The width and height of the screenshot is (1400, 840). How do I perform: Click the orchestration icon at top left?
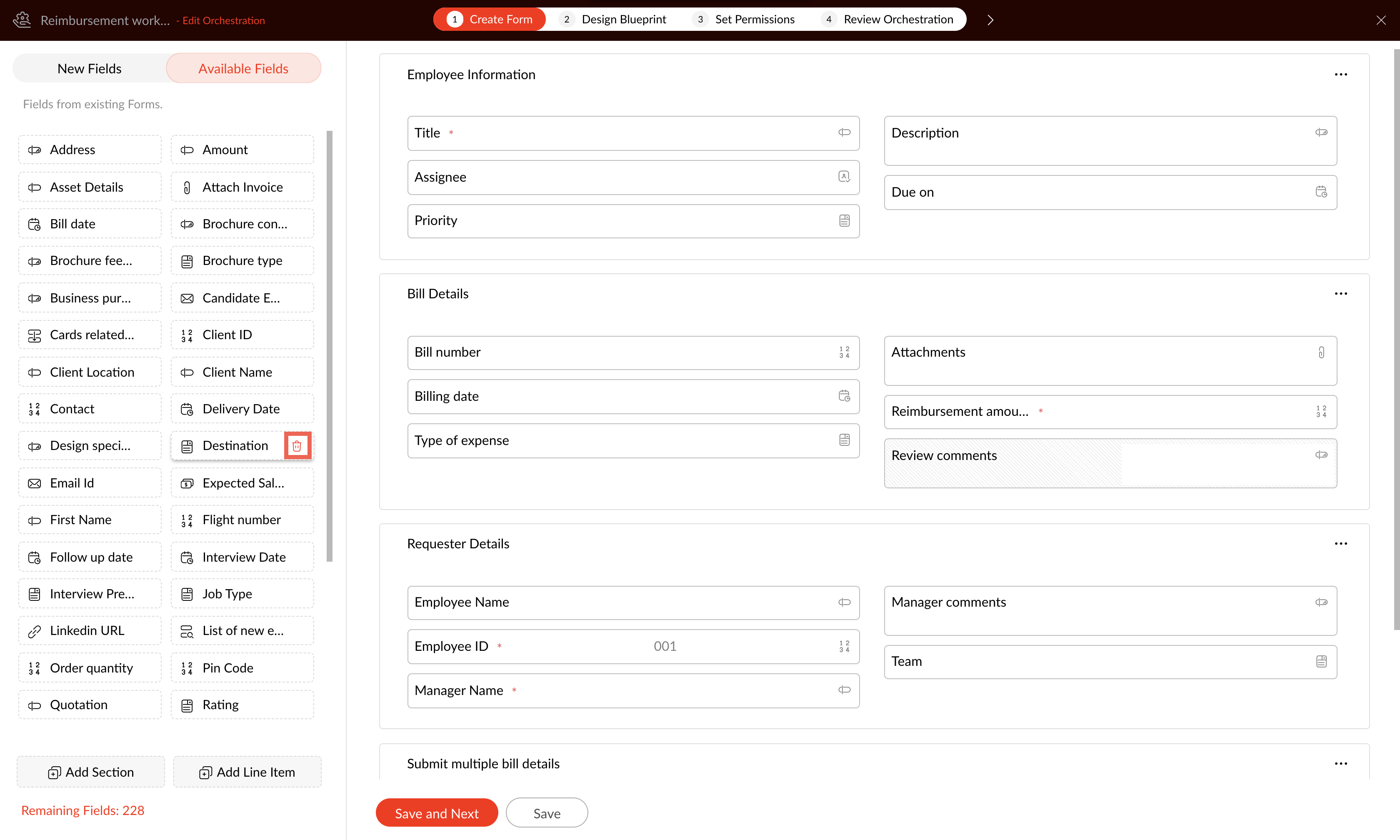pyautogui.click(x=22, y=20)
